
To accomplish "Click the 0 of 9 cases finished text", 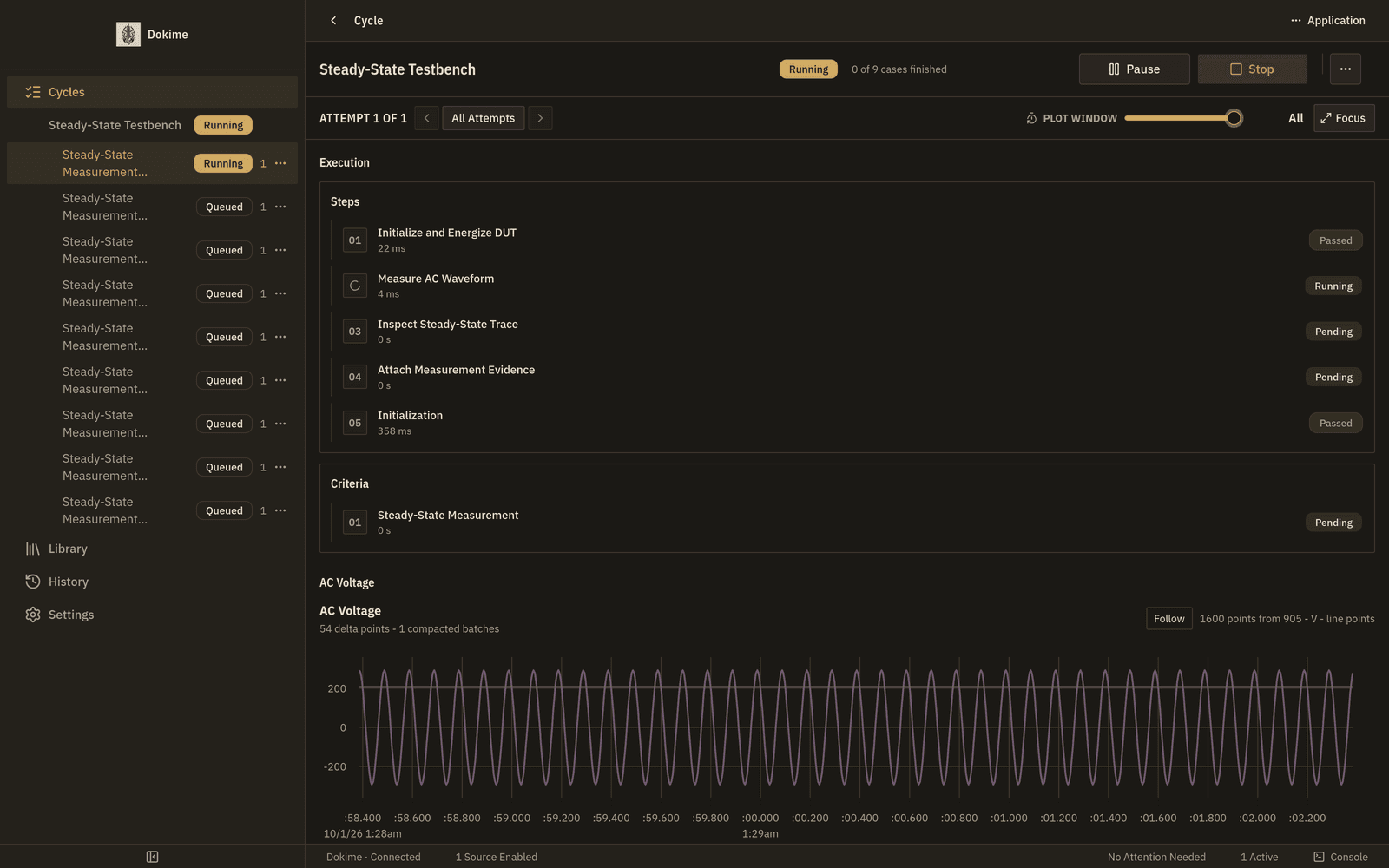I will pyautogui.click(x=899, y=69).
